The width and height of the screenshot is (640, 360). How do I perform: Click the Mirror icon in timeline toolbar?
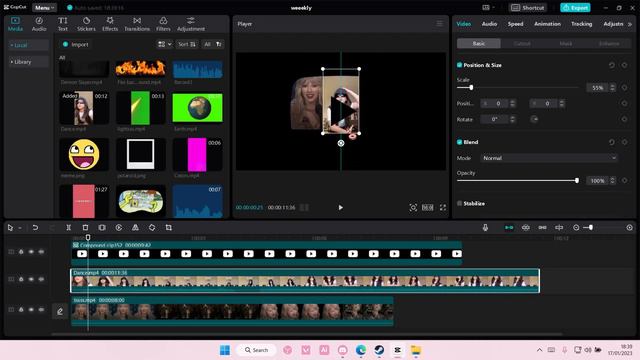click(x=135, y=227)
